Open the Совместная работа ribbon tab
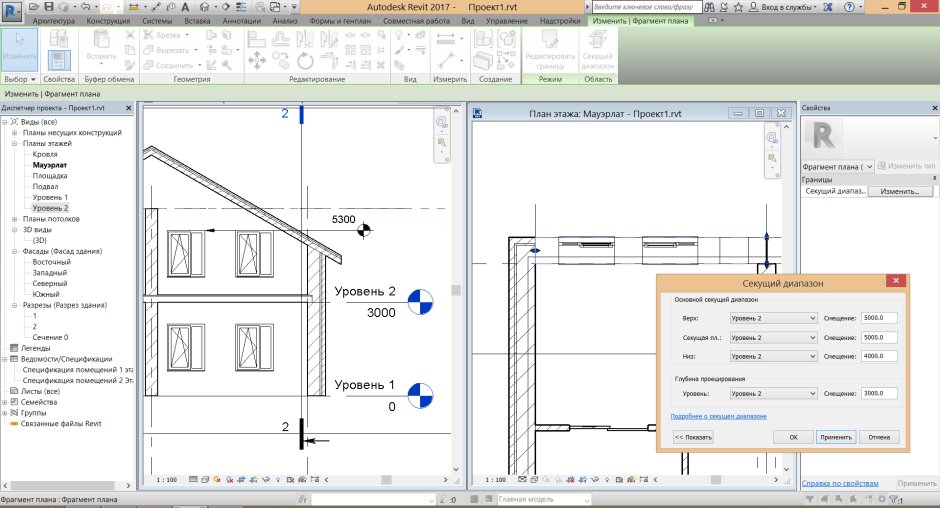The image size is (940, 508). click(416, 21)
